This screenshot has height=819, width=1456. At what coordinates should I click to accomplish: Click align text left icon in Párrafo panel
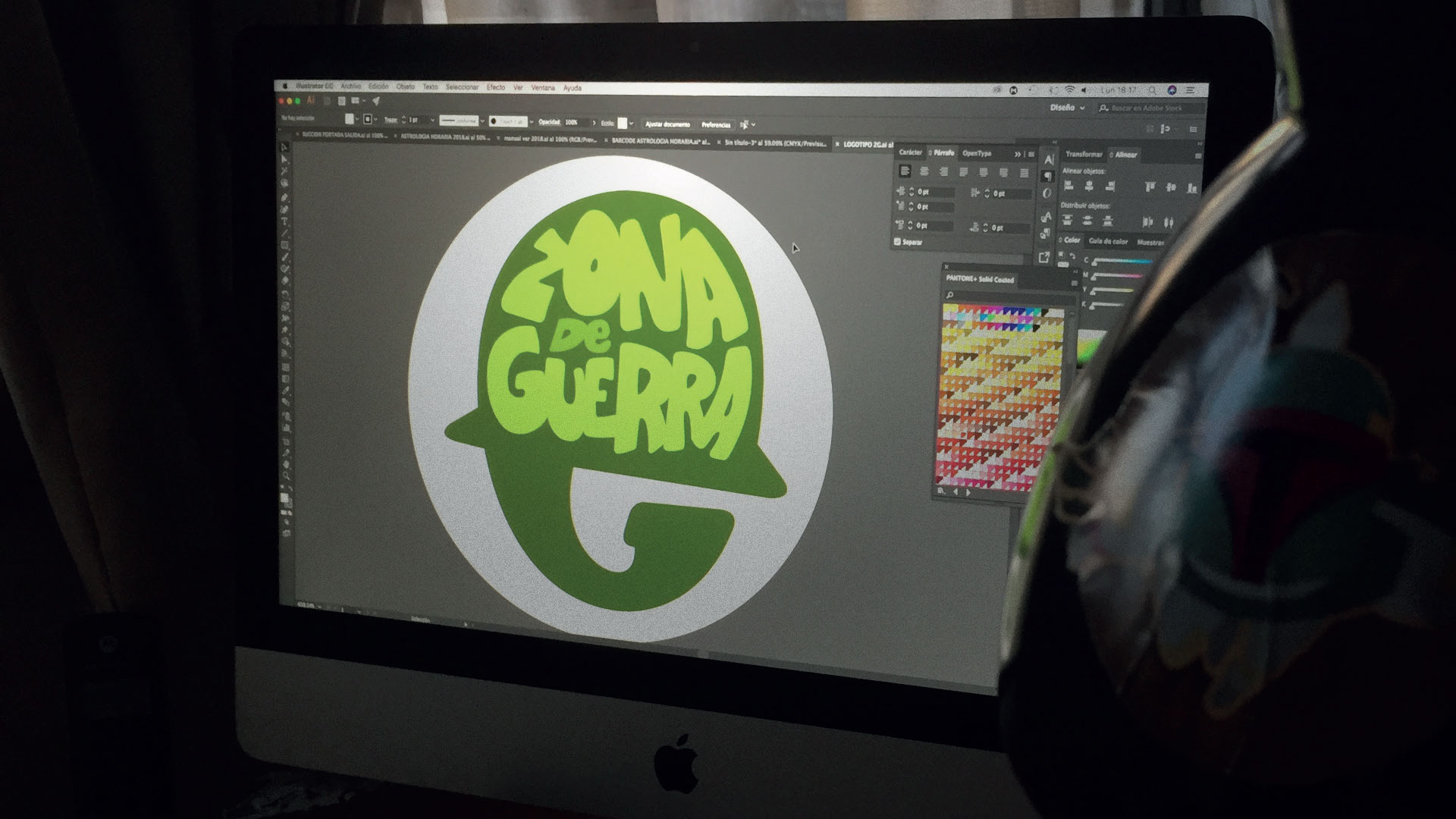pyautogui.click(x=905, y=172)
